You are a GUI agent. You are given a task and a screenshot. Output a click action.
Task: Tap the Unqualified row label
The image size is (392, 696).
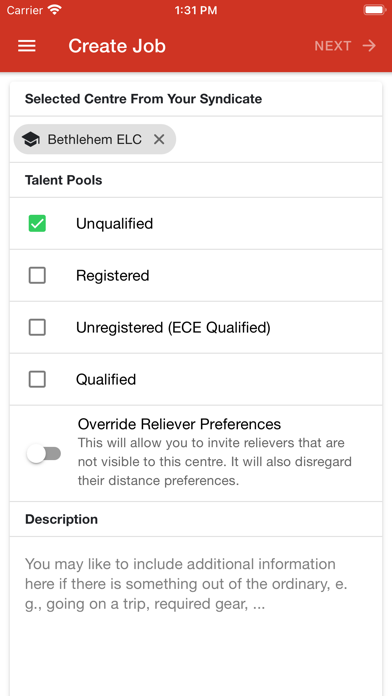pos(115,224)
